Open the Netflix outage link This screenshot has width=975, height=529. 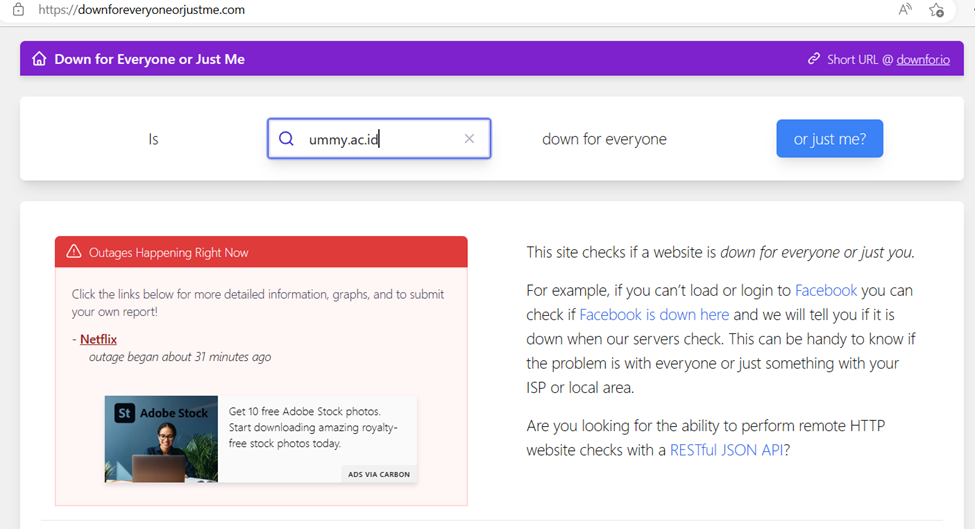coord(98,339)
